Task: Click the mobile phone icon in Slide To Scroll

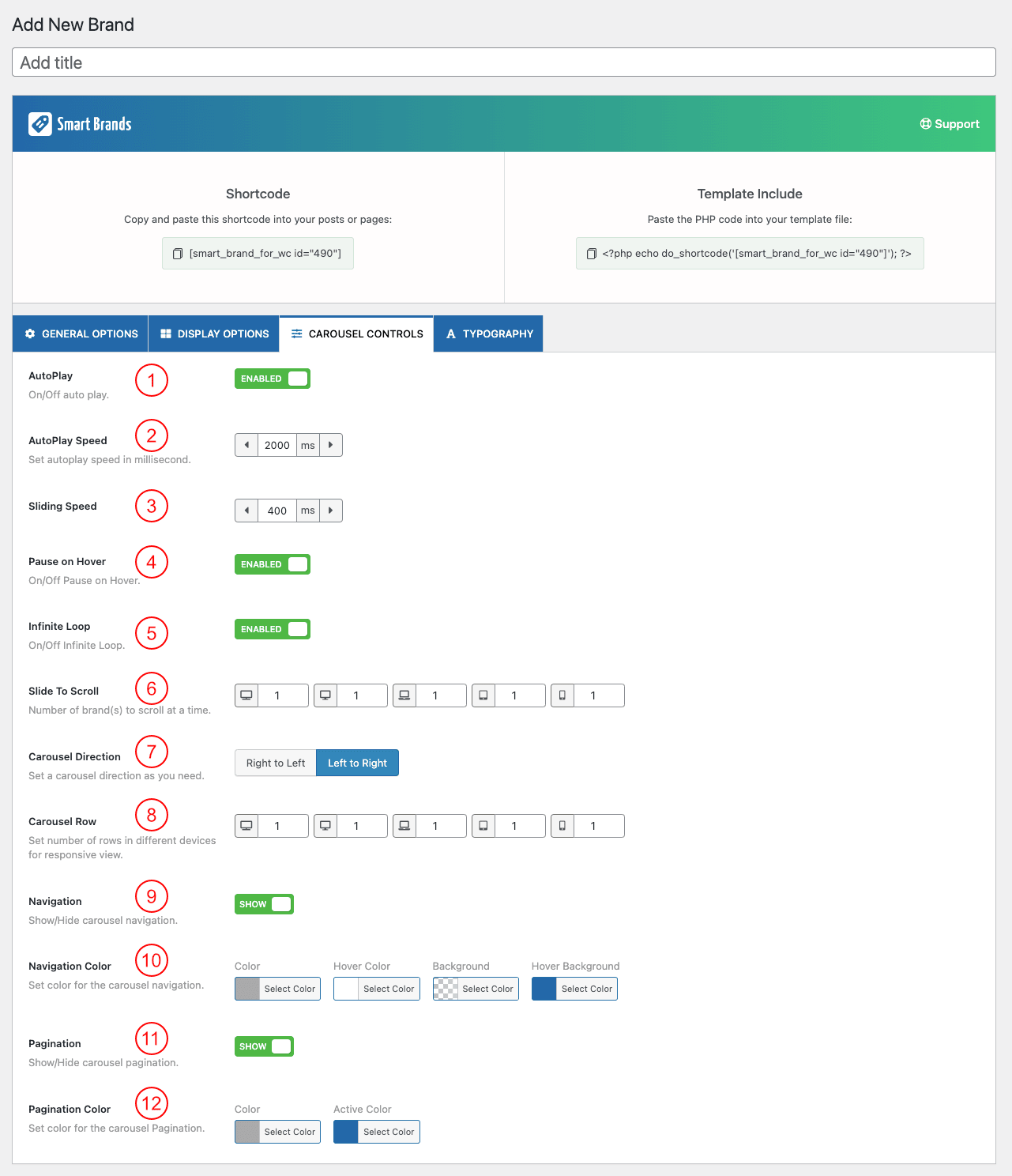Action: click(562, 695)
